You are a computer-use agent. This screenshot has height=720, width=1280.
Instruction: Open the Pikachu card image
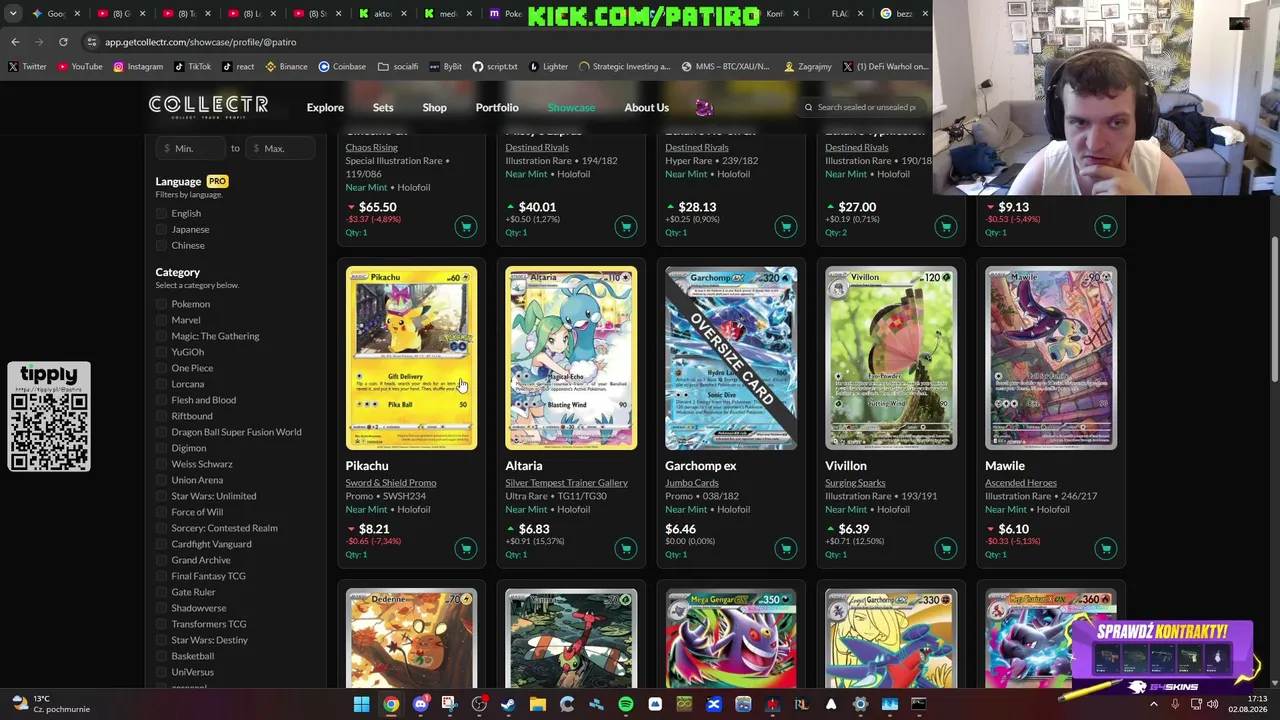411,358
